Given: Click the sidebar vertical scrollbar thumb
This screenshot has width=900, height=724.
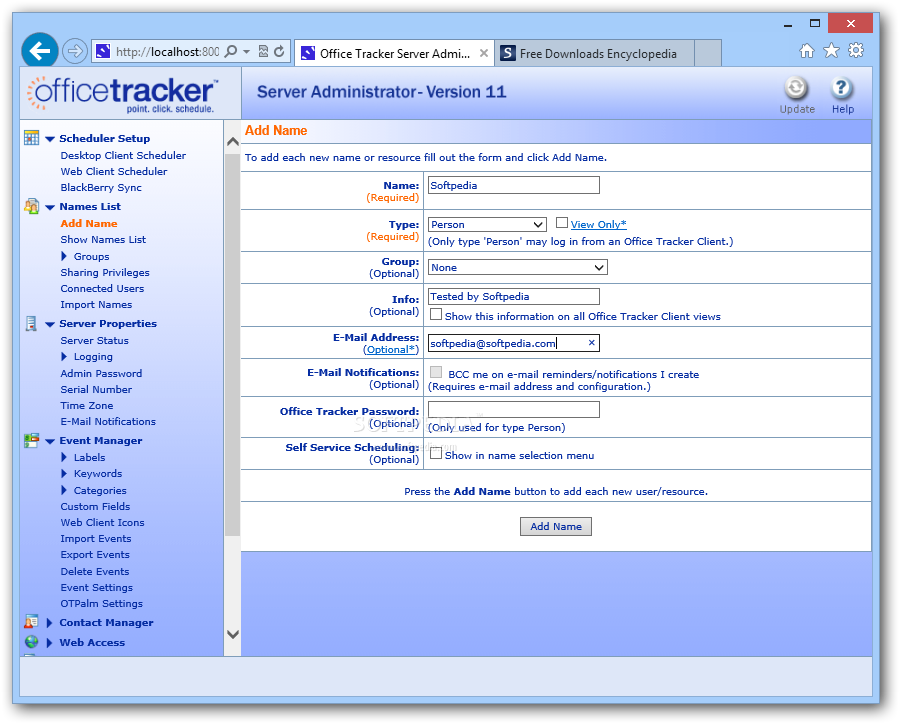Looking at the screenshot, I should pos(232,344).
